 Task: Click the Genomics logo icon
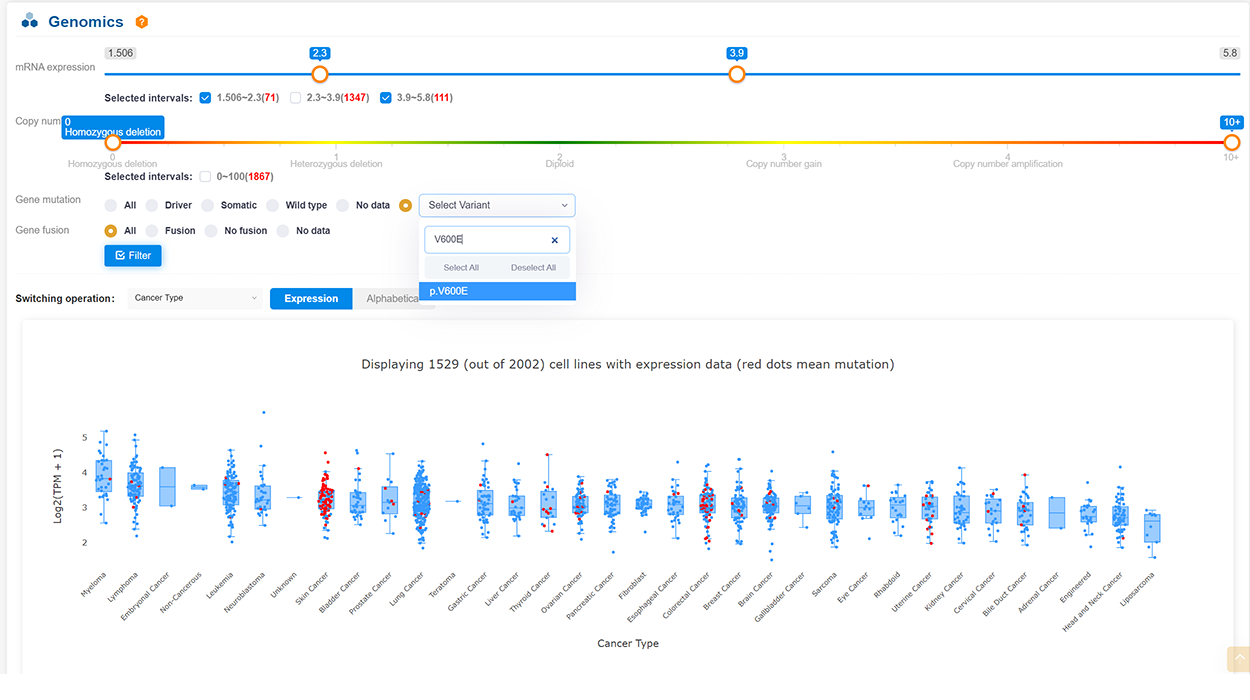(x=30, y=21)
